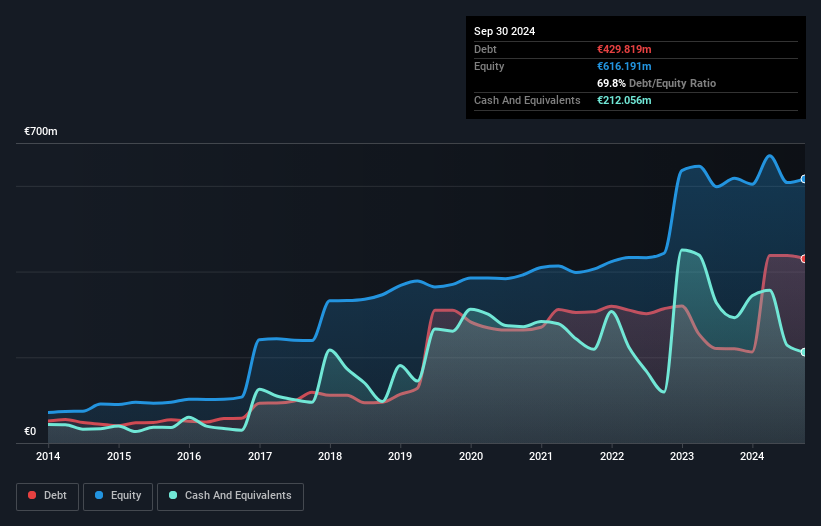Click the 2018 x-axis label

(330, 456)
